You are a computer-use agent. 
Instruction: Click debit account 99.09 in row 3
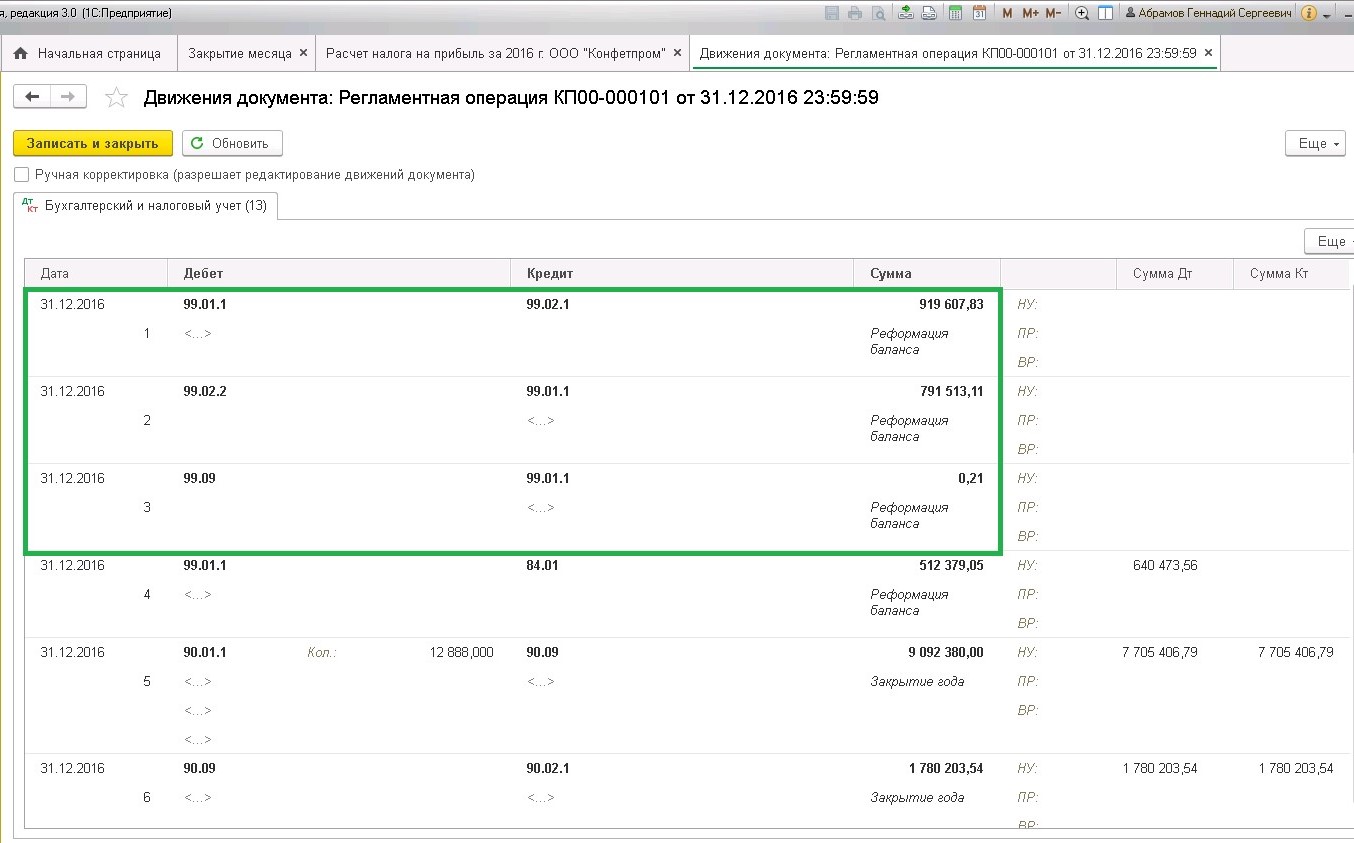199,479
